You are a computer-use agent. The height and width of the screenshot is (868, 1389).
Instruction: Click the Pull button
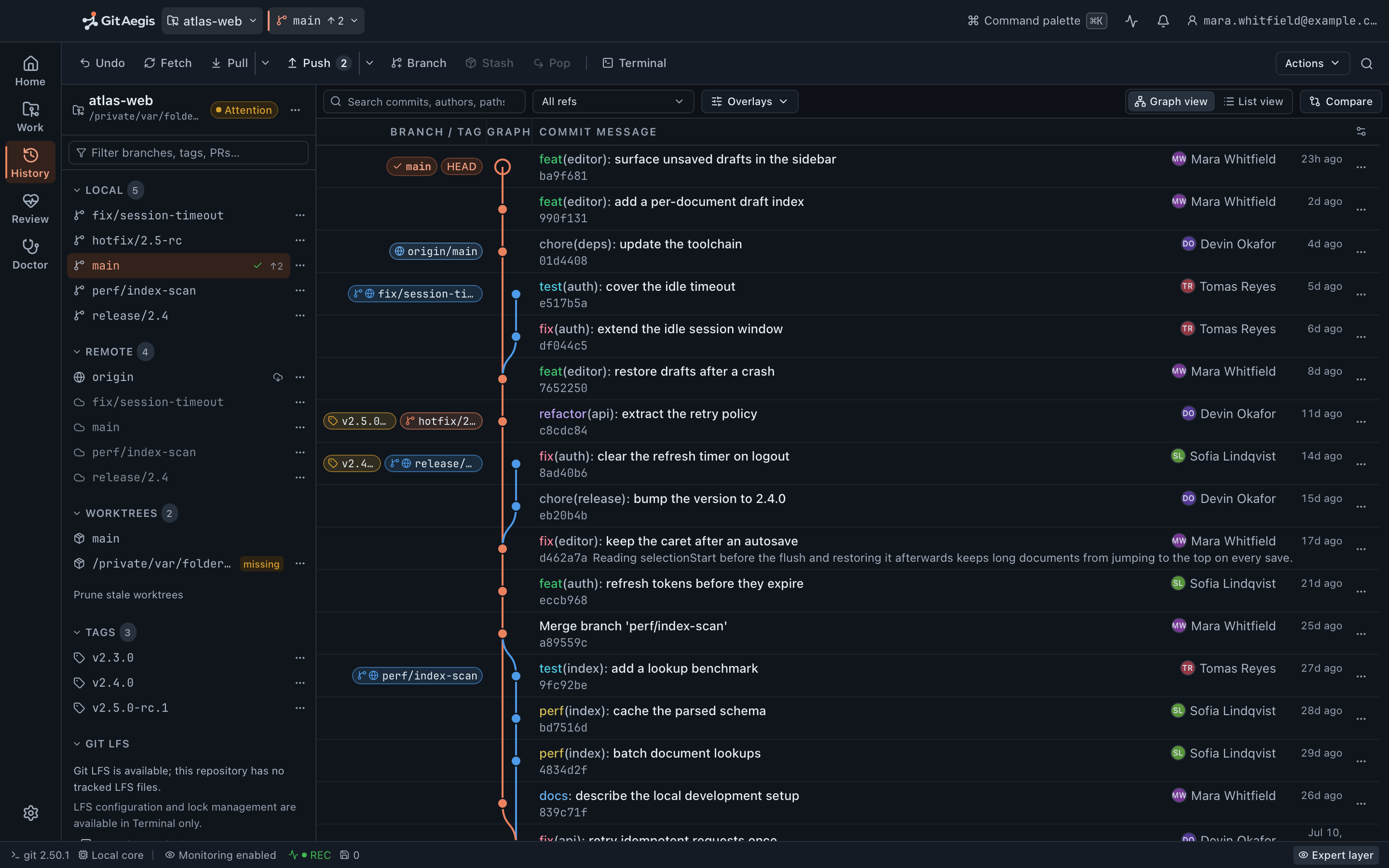230,63
